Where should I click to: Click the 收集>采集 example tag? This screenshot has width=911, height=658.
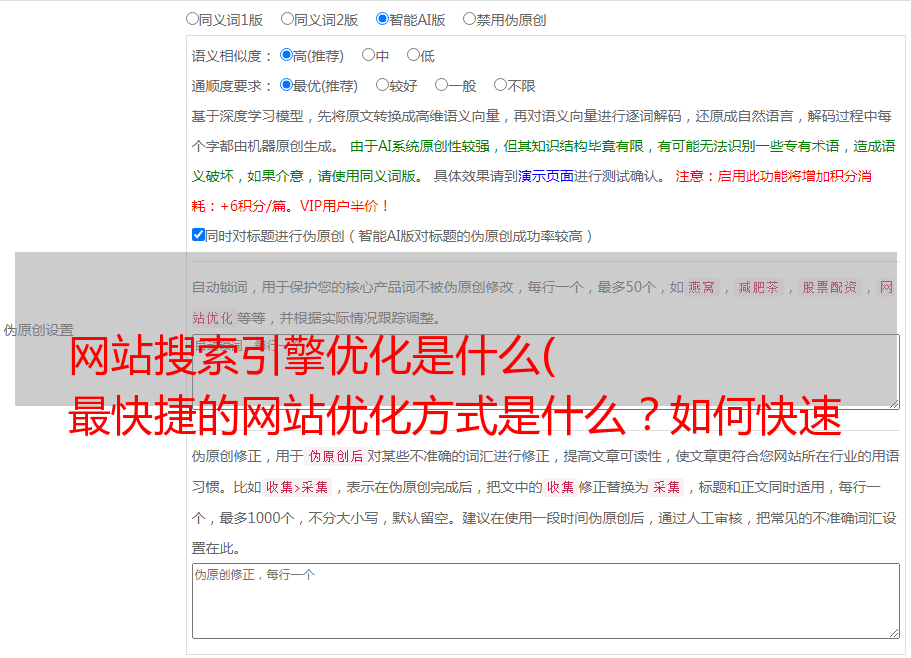point(297,487)
